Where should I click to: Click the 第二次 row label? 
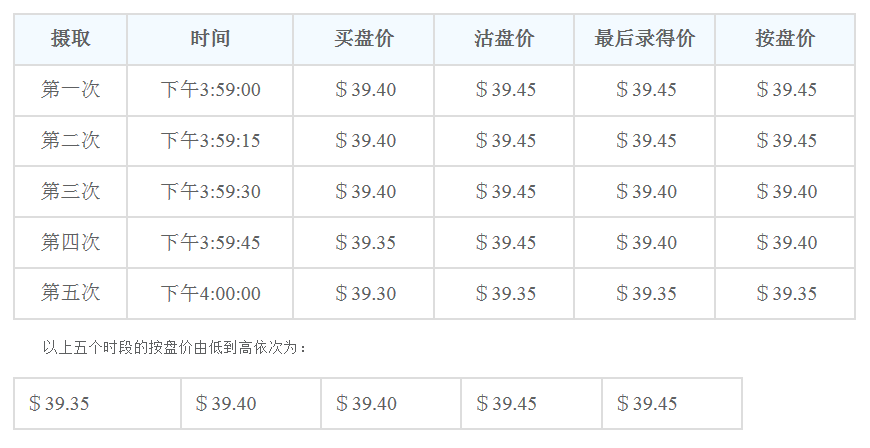click(x=70, y=140)
